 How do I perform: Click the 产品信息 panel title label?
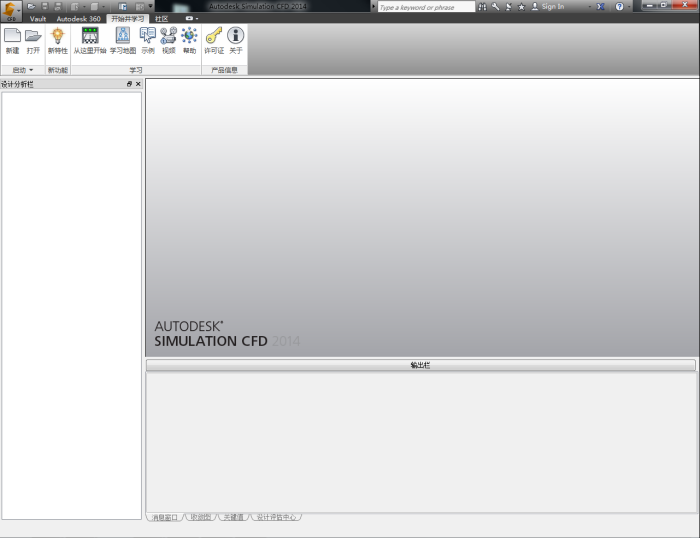(224, 70)
